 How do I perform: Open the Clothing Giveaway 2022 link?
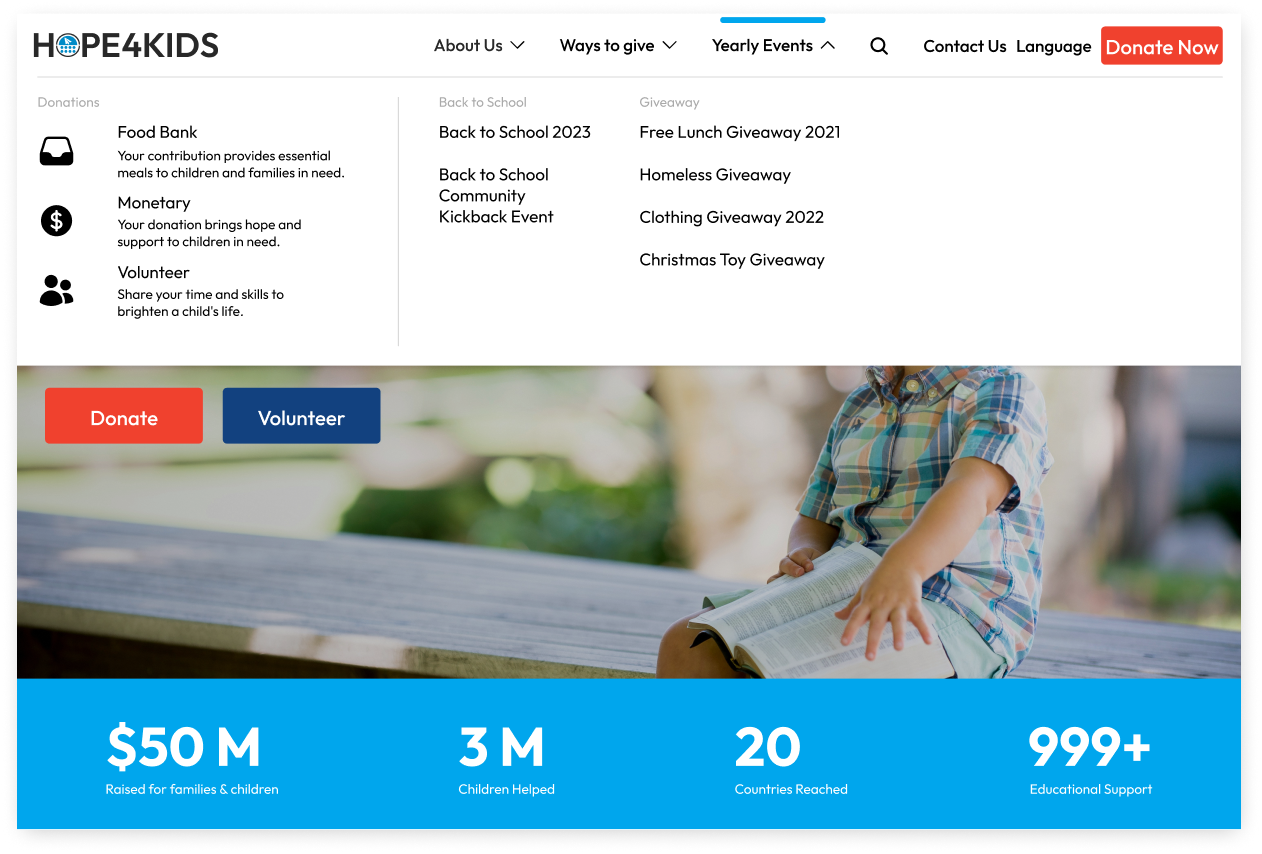point(731,217)
